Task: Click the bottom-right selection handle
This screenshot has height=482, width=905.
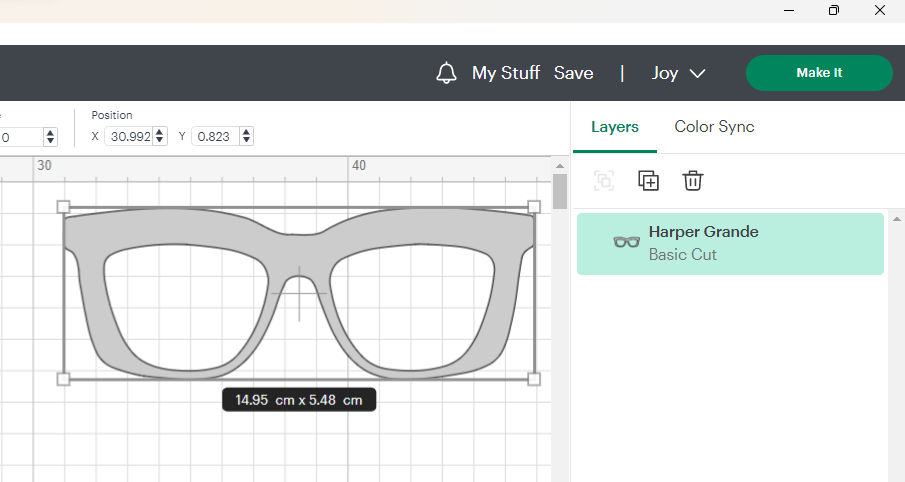Action: point(534,379)
